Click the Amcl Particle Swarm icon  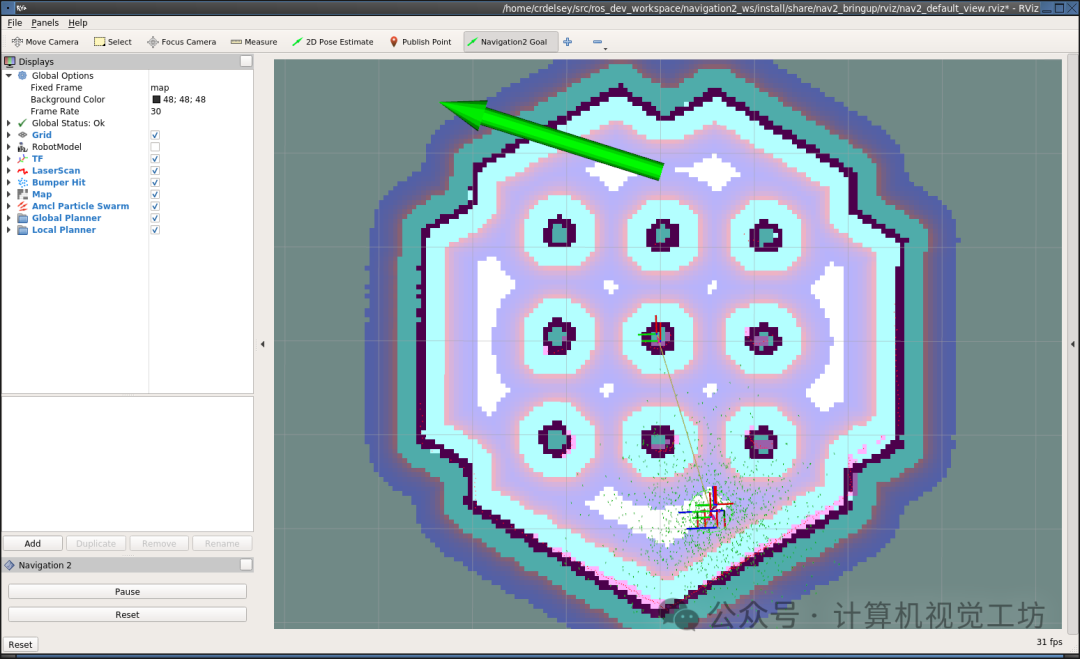23,206
